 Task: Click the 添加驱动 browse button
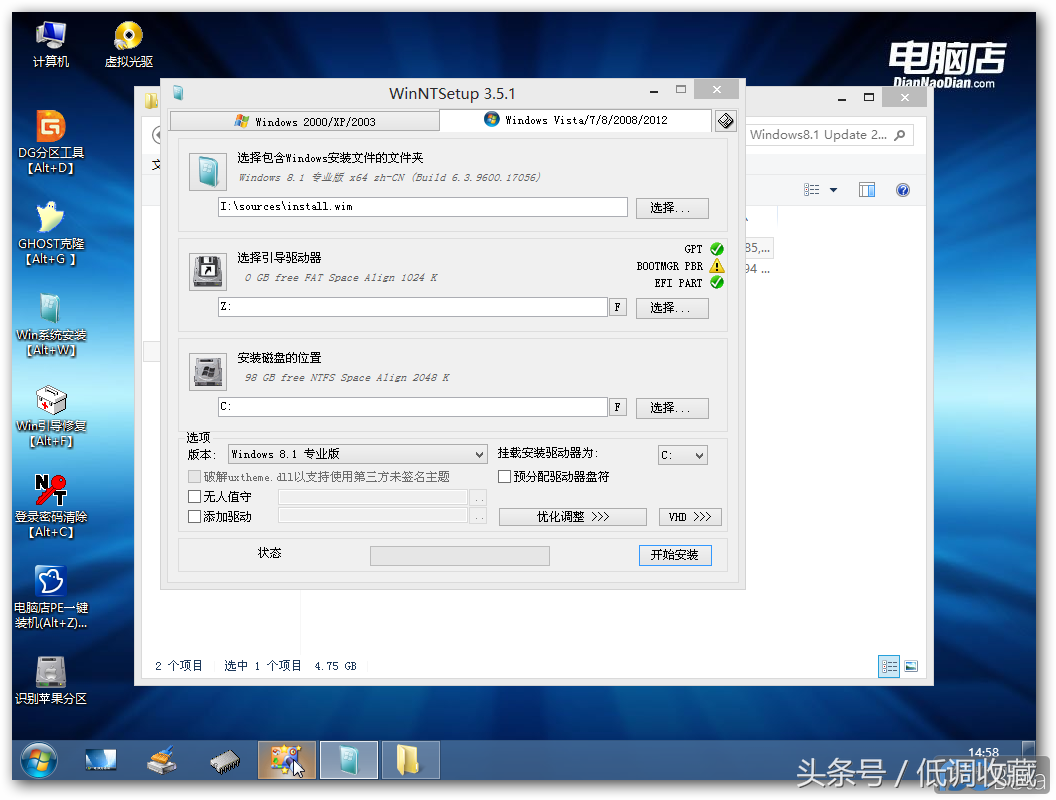(x=478, y=516)
